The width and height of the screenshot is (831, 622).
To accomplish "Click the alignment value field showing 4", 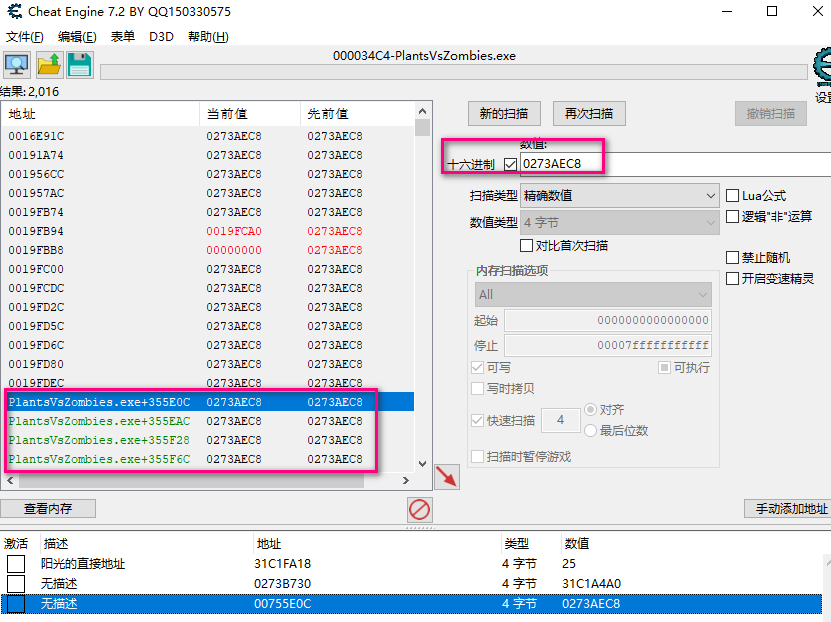I will (560, 420).
